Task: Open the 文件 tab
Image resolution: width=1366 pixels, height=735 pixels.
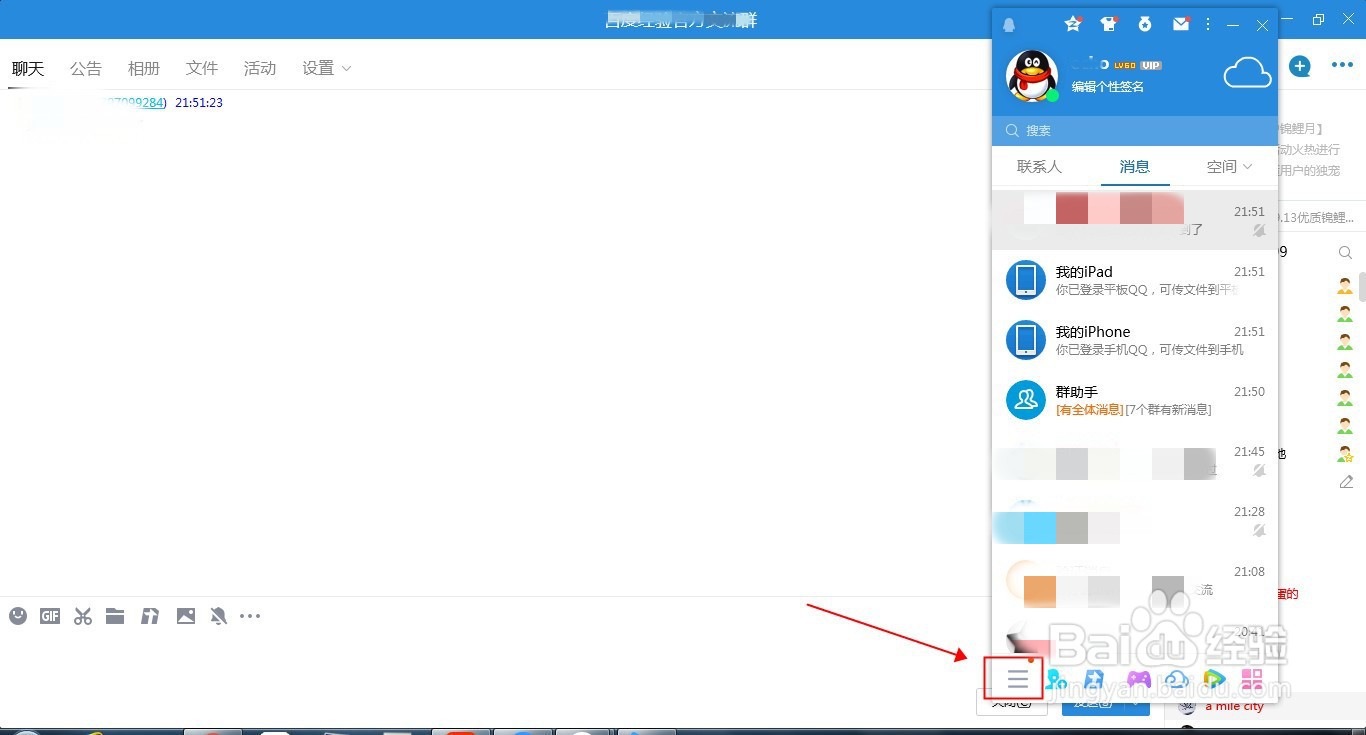Action: (202, 68)
